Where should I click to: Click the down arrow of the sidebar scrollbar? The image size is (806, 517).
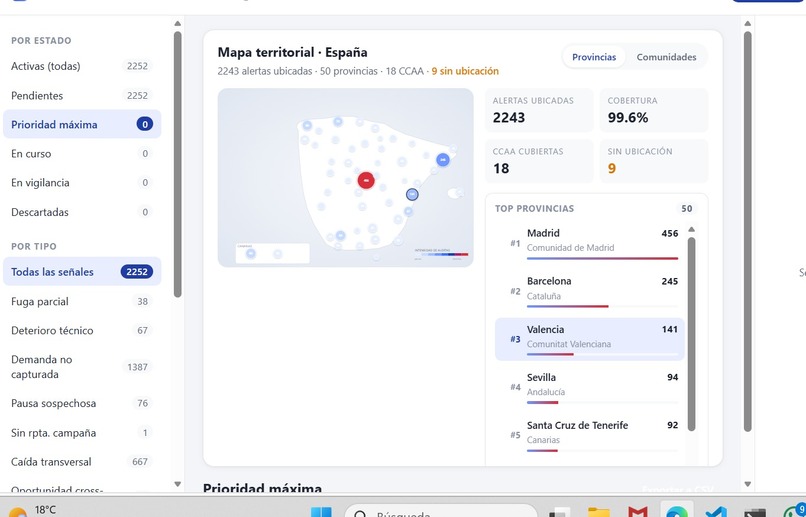click(177, 484)
